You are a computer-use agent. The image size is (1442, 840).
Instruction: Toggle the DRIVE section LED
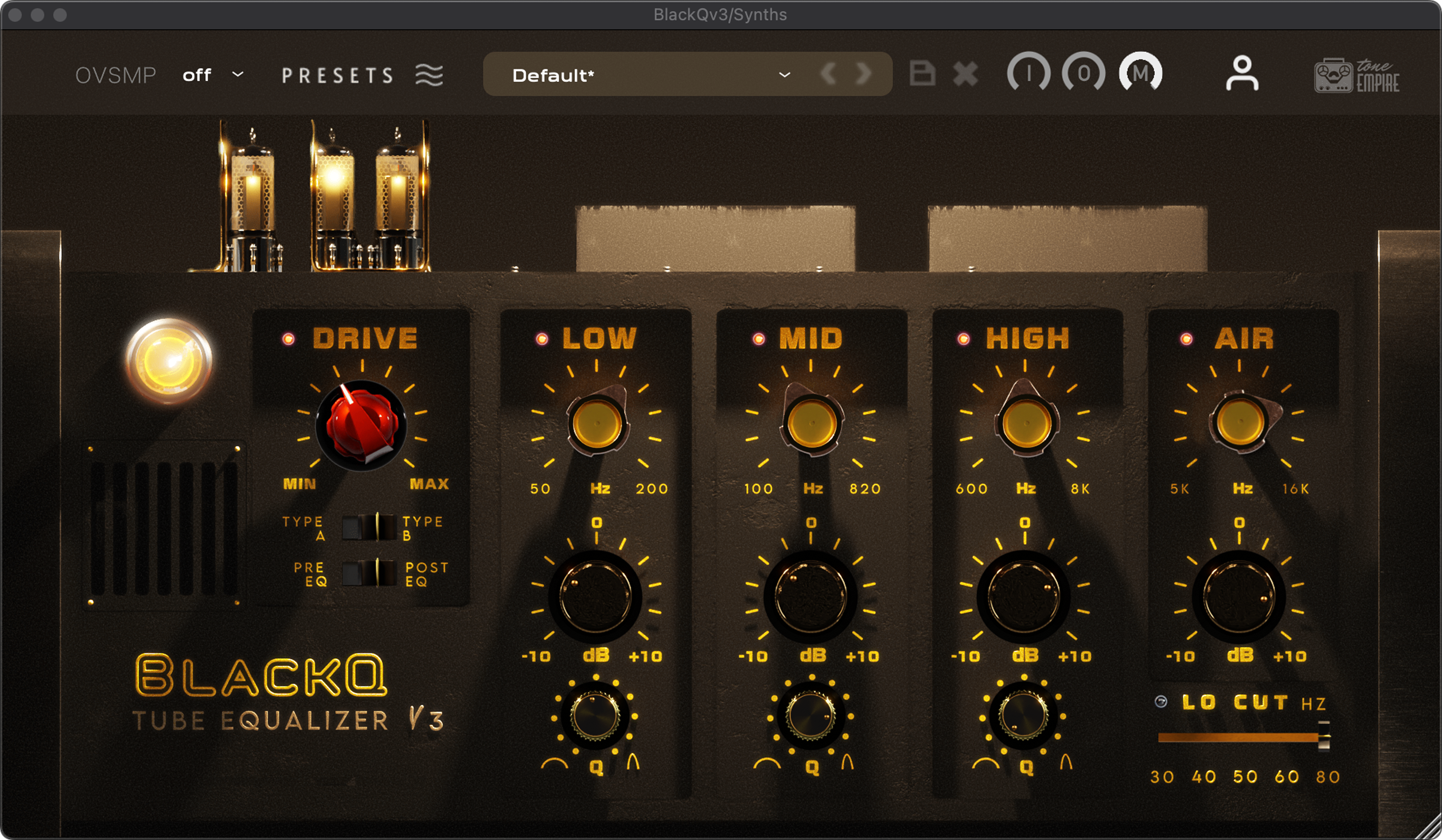coord(288,339)
